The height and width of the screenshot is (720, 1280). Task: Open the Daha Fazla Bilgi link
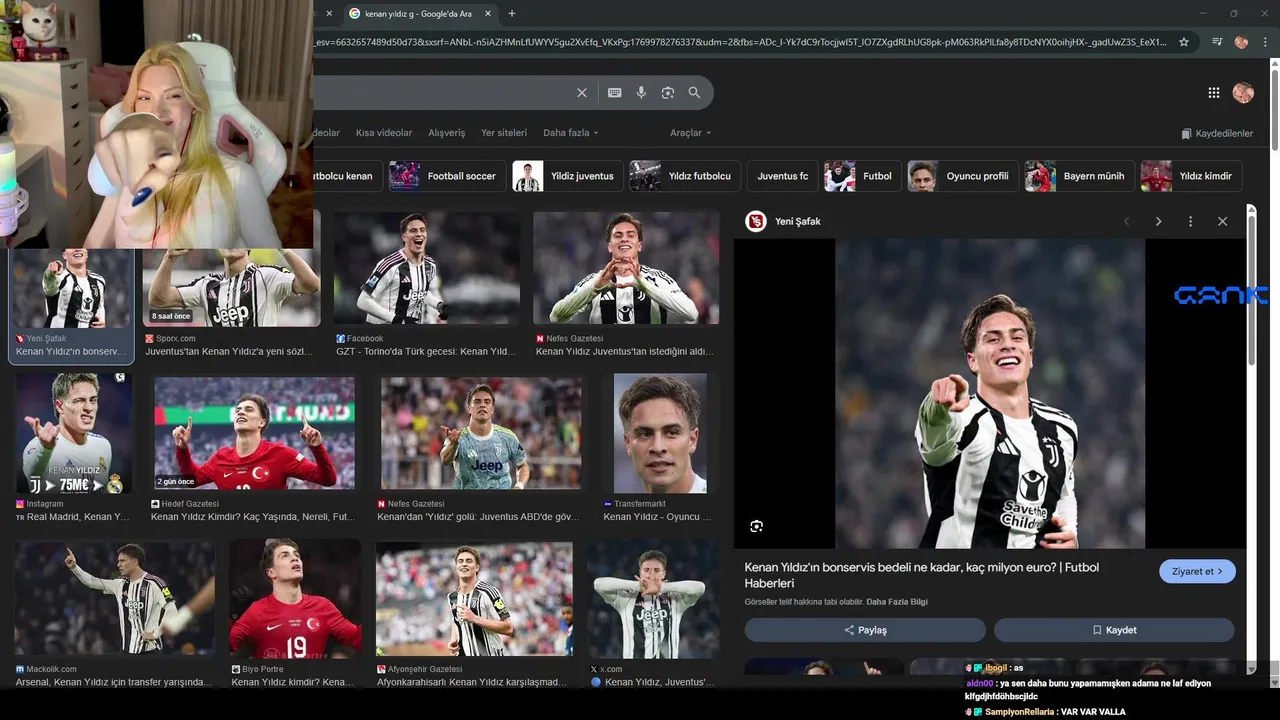[x=897, y=602]
